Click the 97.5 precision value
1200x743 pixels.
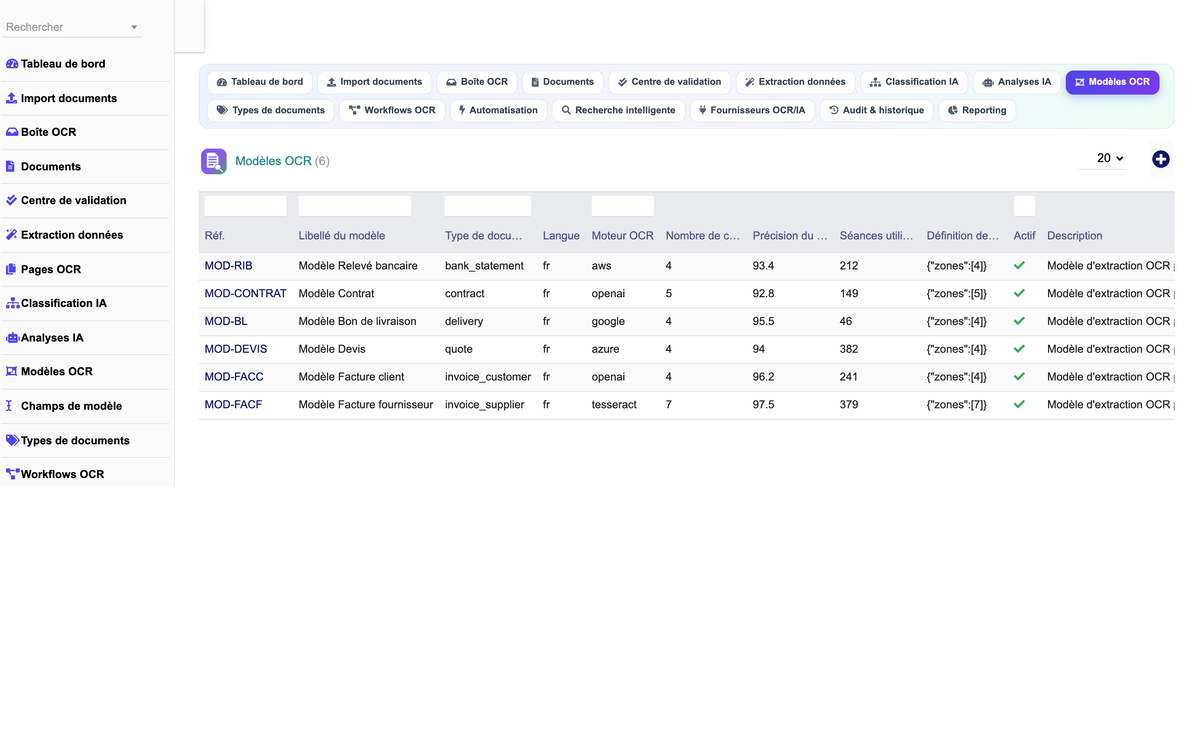pyautogui.click(x=763, y=405)
